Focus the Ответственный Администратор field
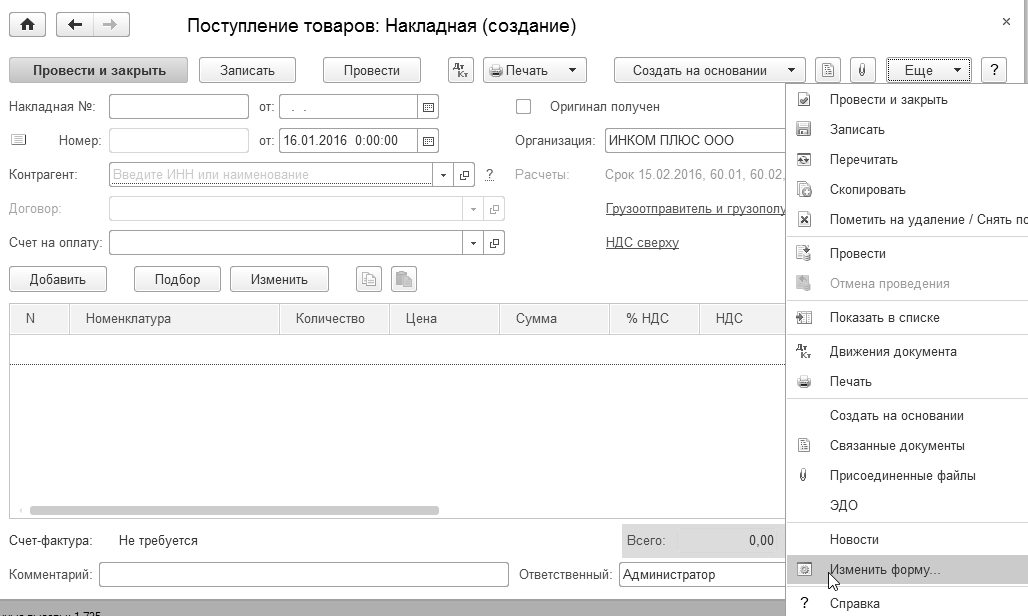The image size is (1028, 616). point(702,575)
